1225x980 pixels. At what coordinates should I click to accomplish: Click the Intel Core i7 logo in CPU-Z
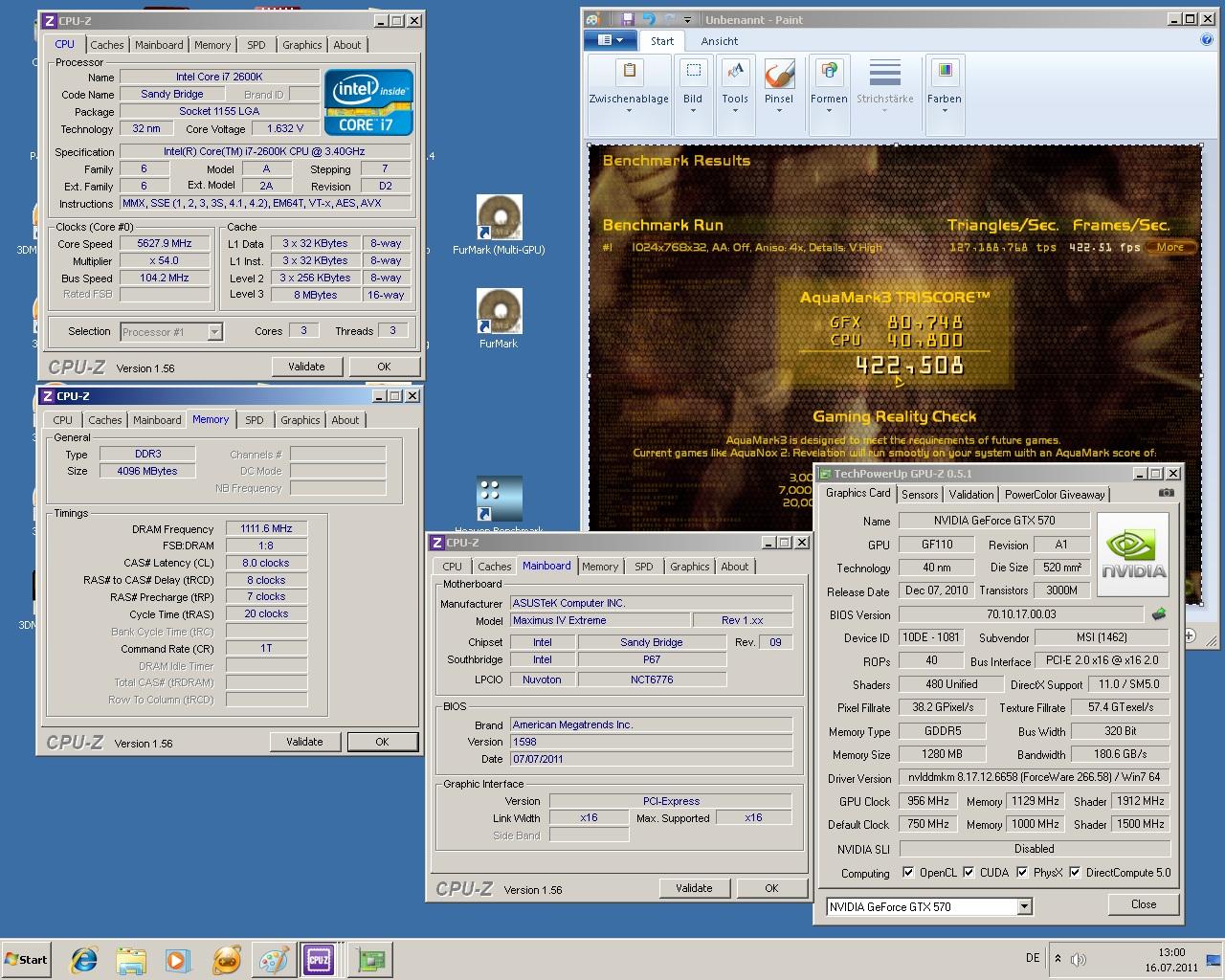[368, 101]
